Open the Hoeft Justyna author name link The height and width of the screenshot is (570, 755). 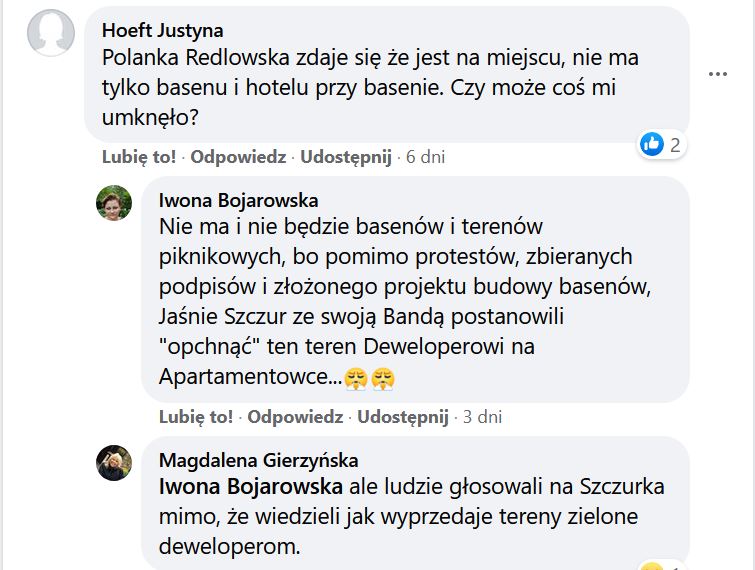(163, 31)
